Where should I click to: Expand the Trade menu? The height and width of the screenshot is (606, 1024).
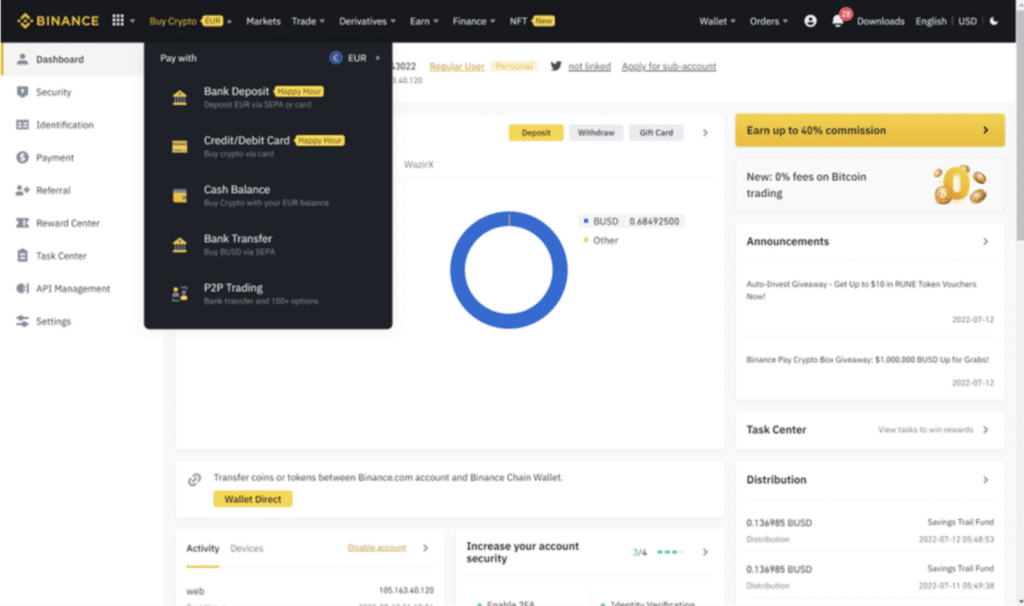[308, 21]
